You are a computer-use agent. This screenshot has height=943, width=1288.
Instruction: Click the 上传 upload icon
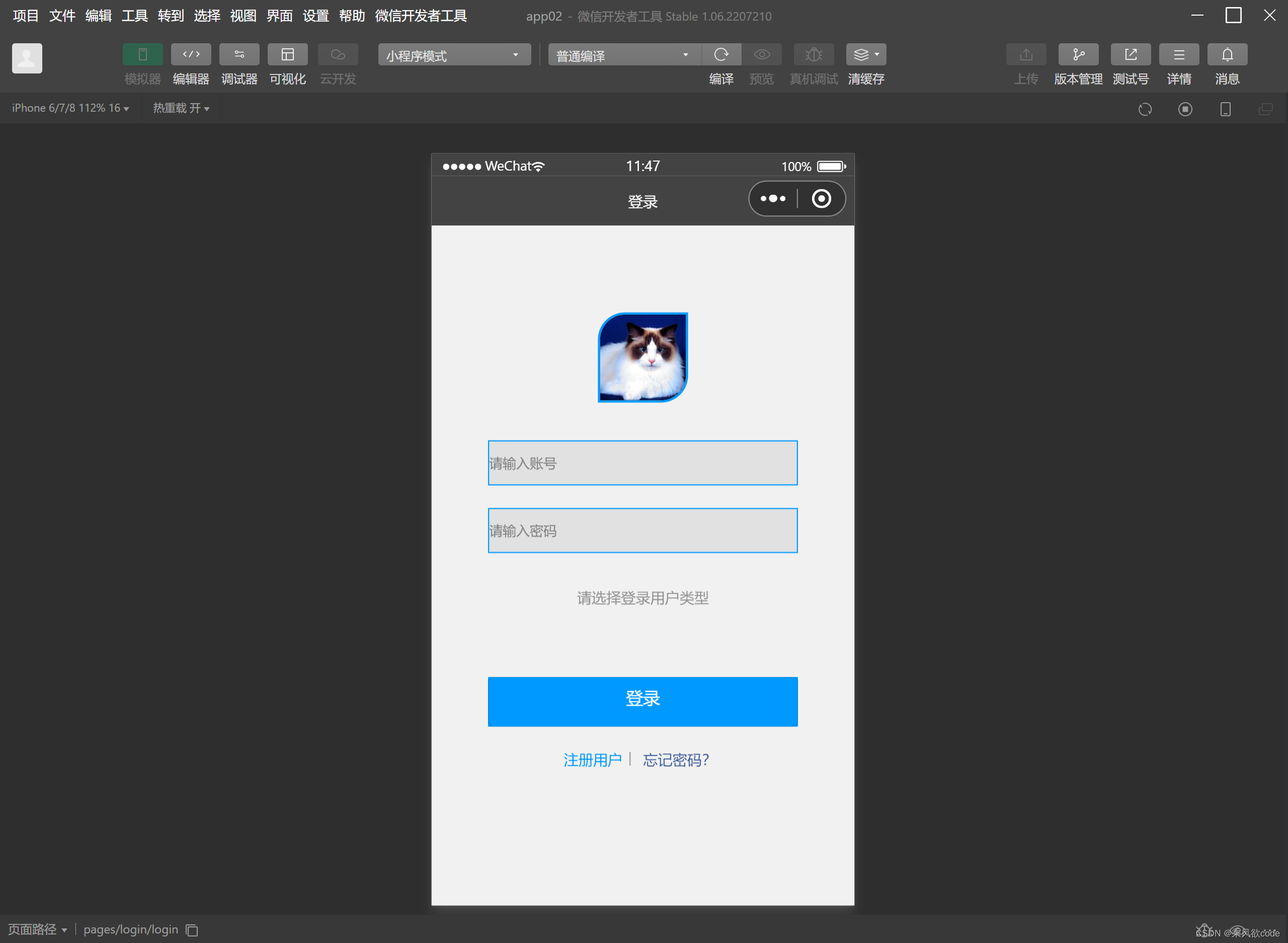[1025, 54]
